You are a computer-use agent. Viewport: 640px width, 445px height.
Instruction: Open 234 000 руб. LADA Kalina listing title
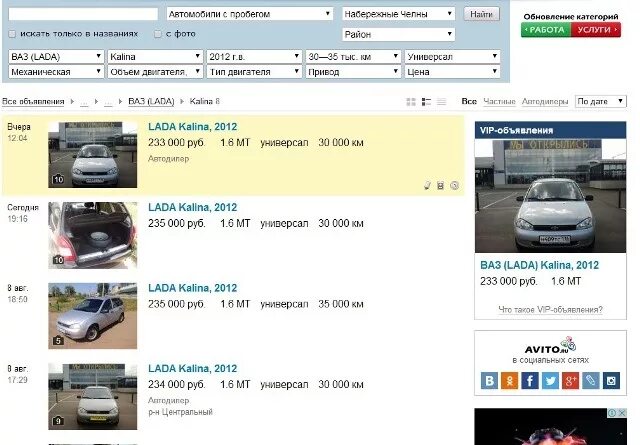pos(193,369)
